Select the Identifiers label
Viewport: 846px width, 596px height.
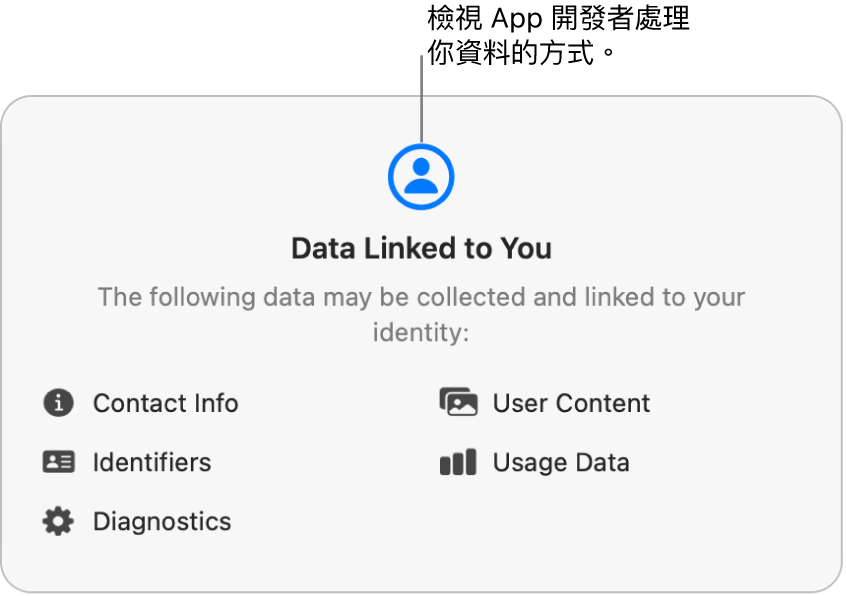click(152, 462)
